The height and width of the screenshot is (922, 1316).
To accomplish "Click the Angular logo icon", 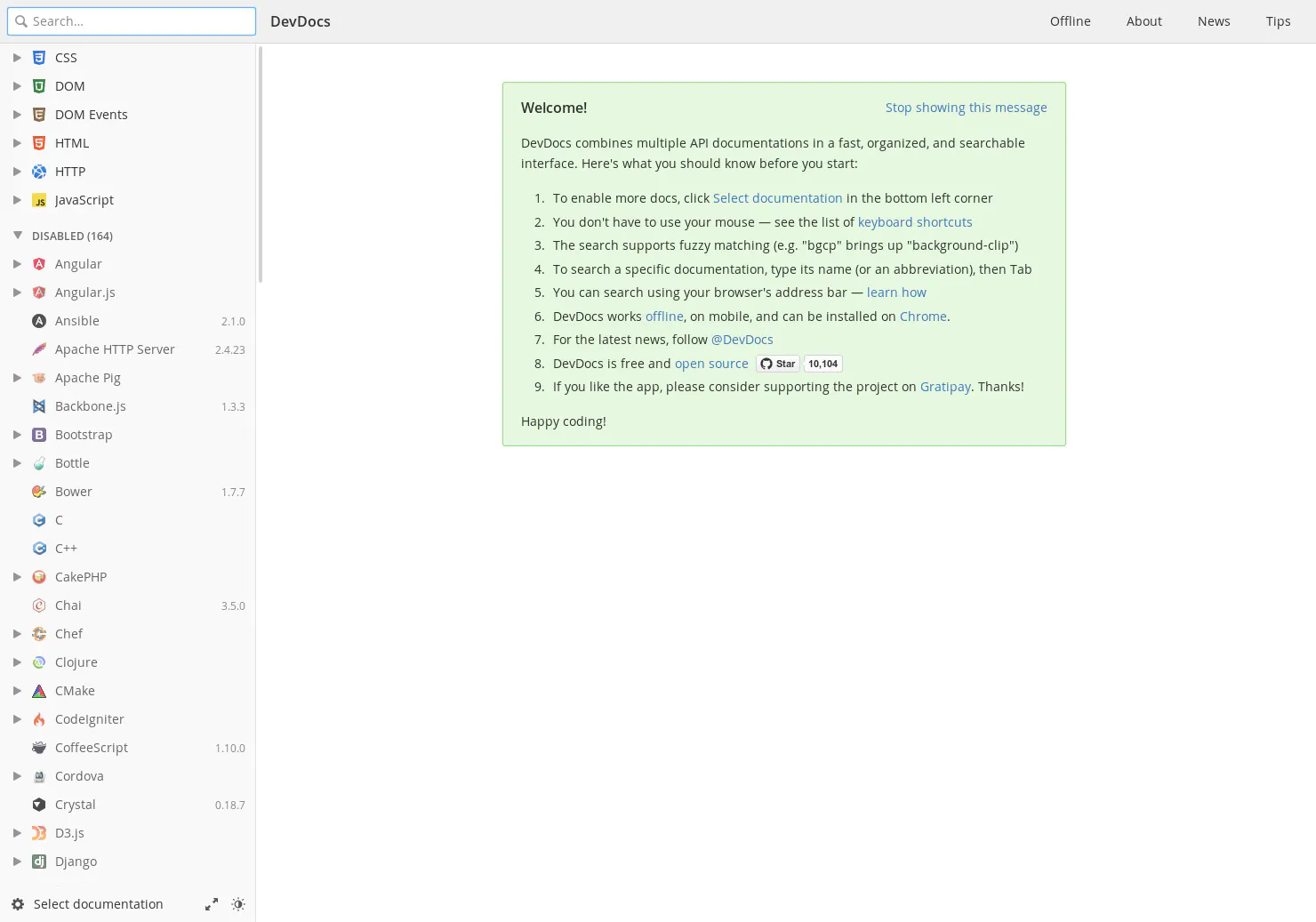I will 39,264.
